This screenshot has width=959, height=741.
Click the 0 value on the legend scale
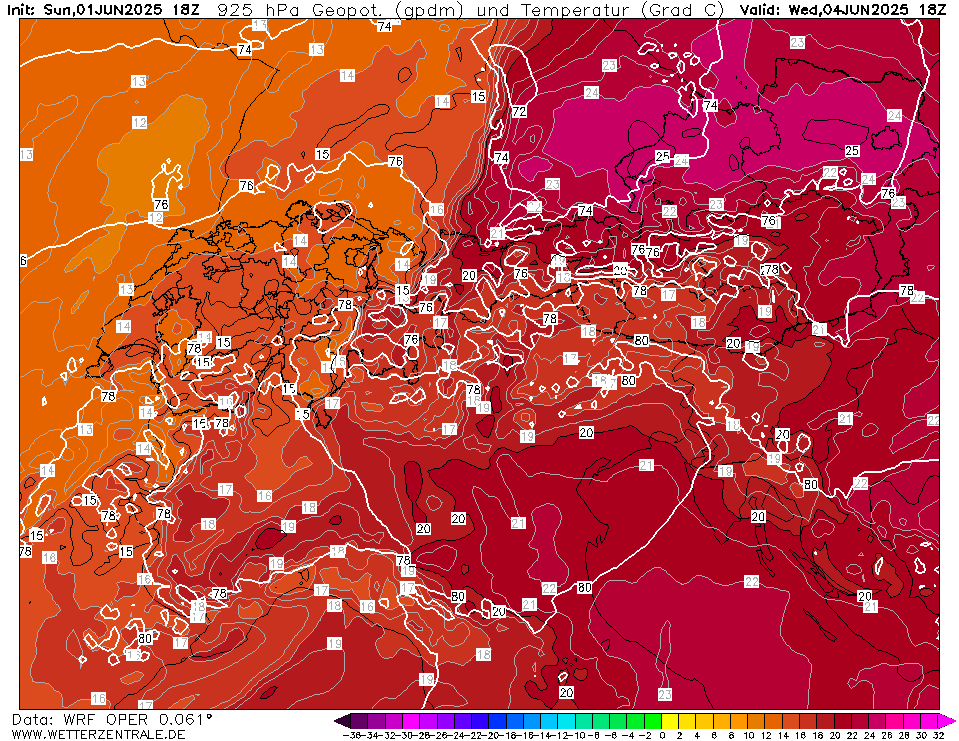click(x=662, y=735)
